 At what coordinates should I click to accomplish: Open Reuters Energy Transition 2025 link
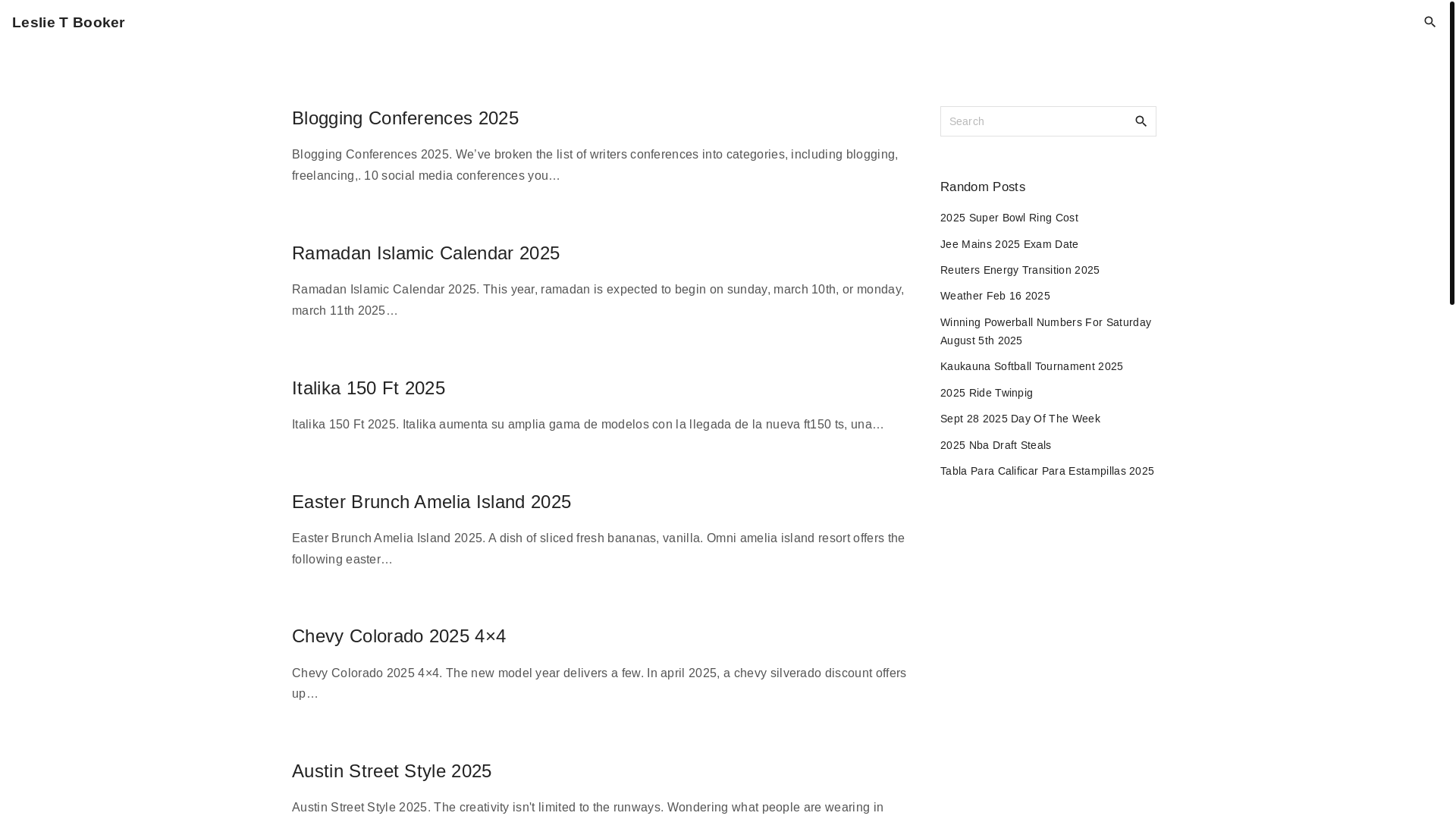[x=1019, y=270]
